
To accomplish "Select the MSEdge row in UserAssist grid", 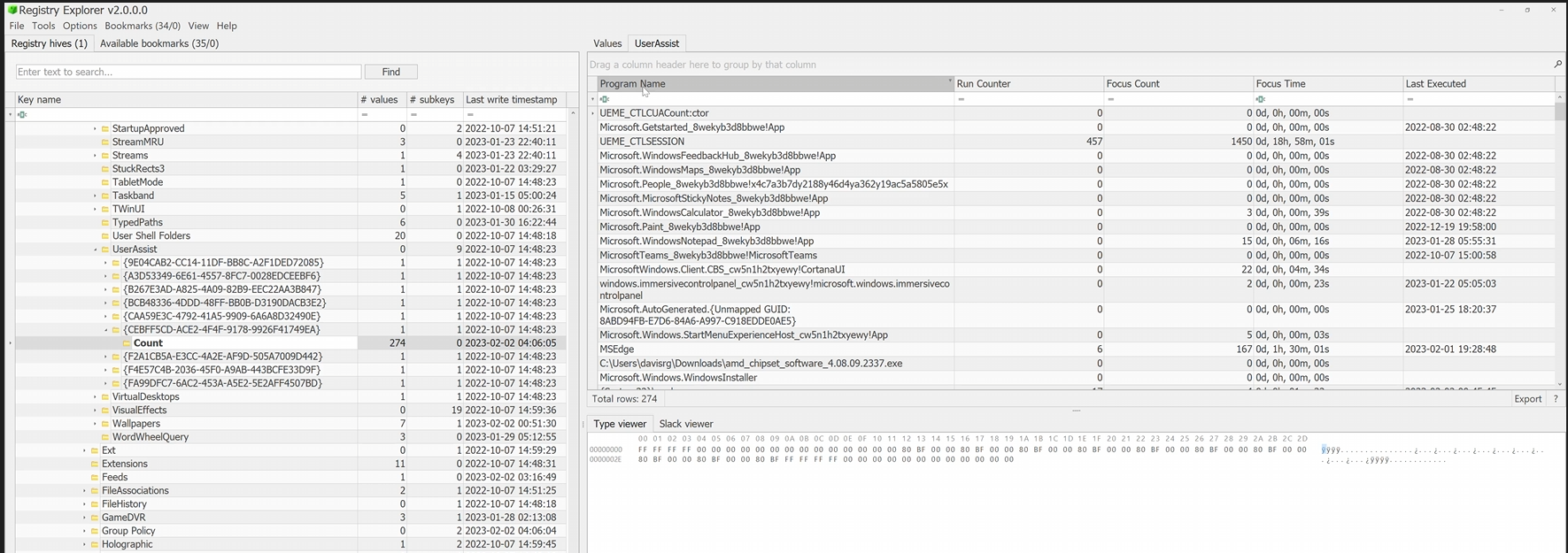I will pos(1076,349).
